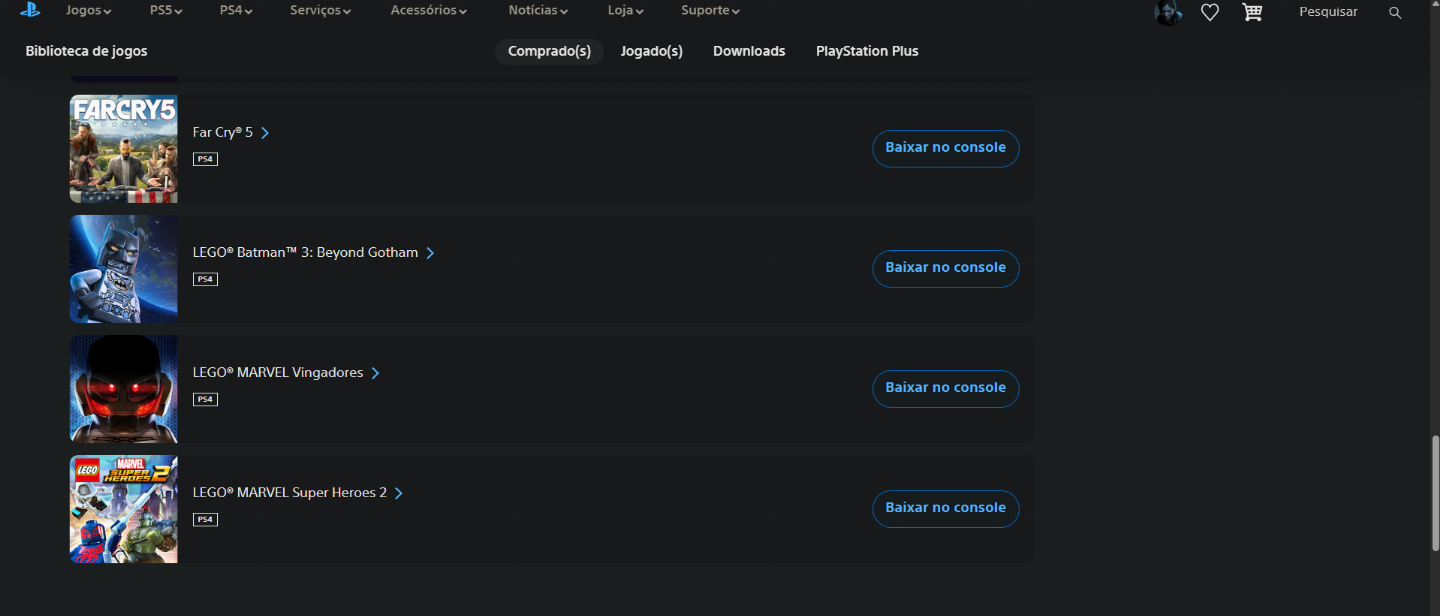
Task: Switch to the Downloads tab
Action: [749, 51]
